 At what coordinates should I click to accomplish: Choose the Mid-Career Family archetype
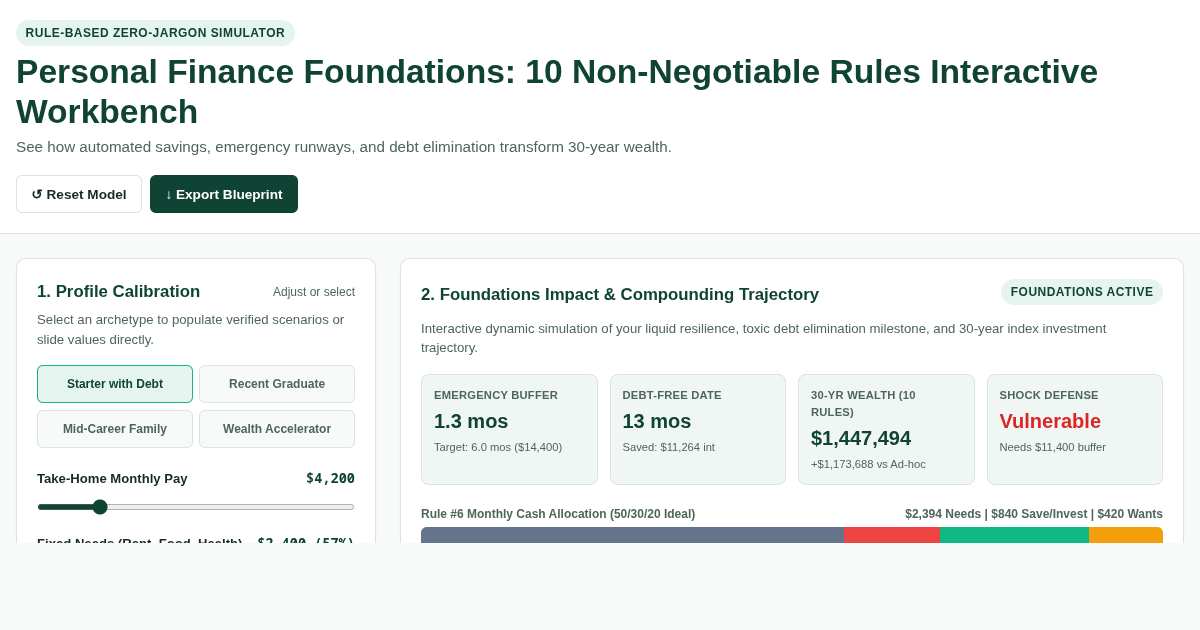(115, 429)
